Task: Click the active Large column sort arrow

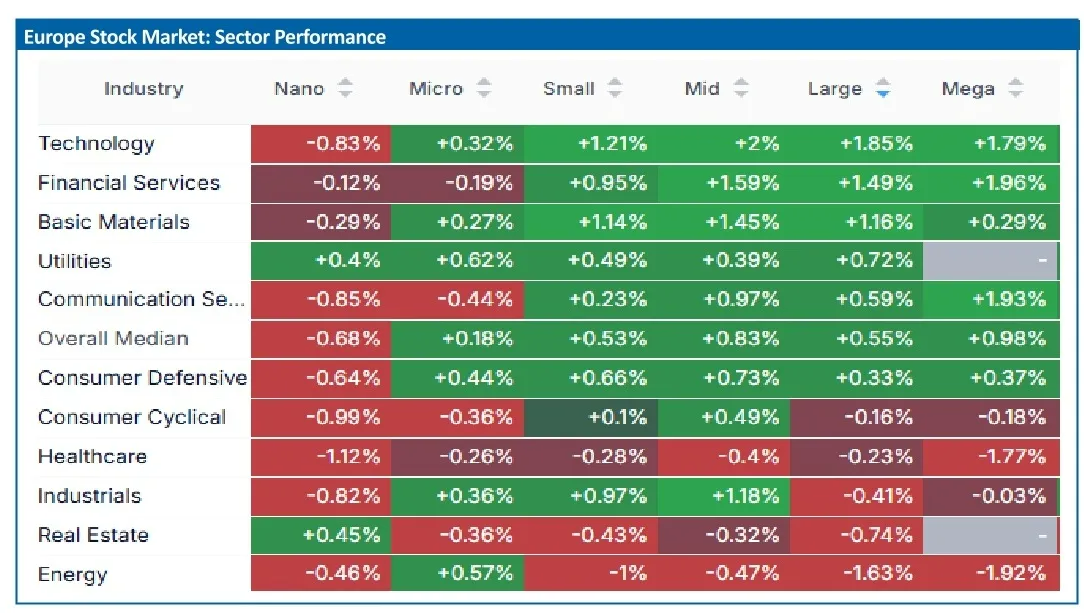Action: click(x=883, y=88)
